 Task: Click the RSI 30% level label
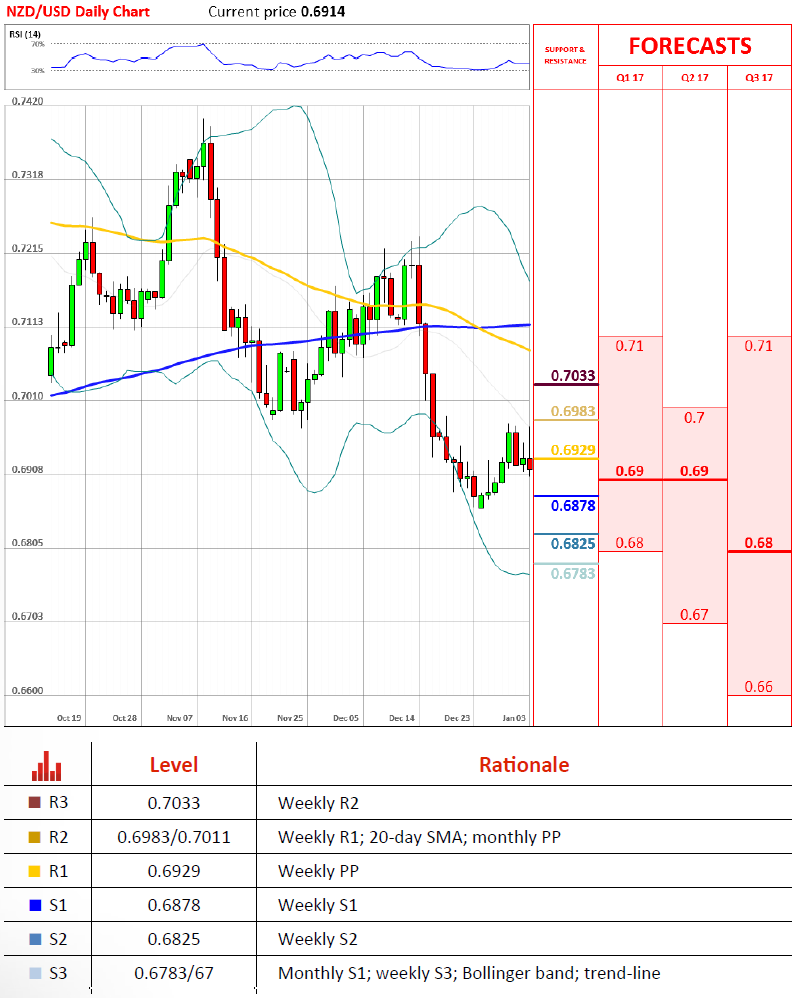38,71
